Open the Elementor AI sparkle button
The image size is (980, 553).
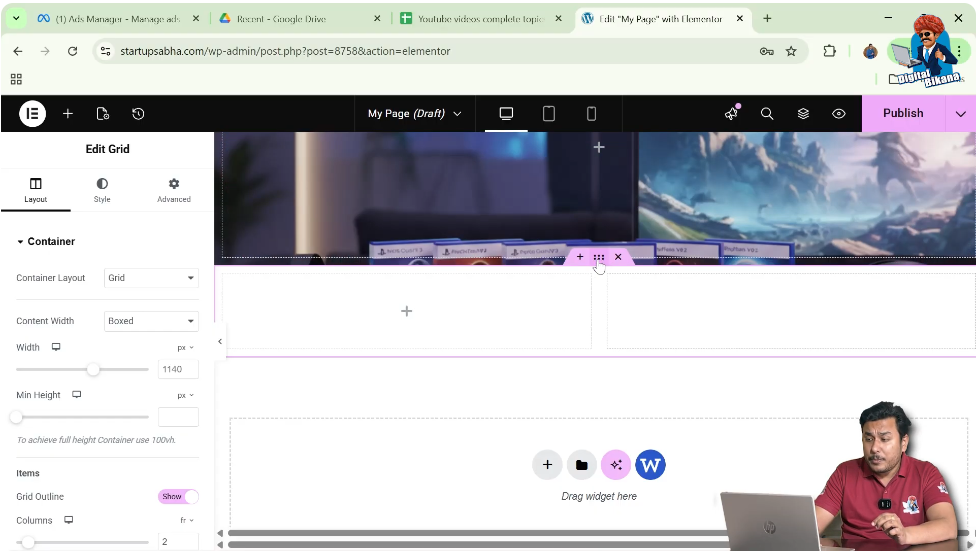616,465
